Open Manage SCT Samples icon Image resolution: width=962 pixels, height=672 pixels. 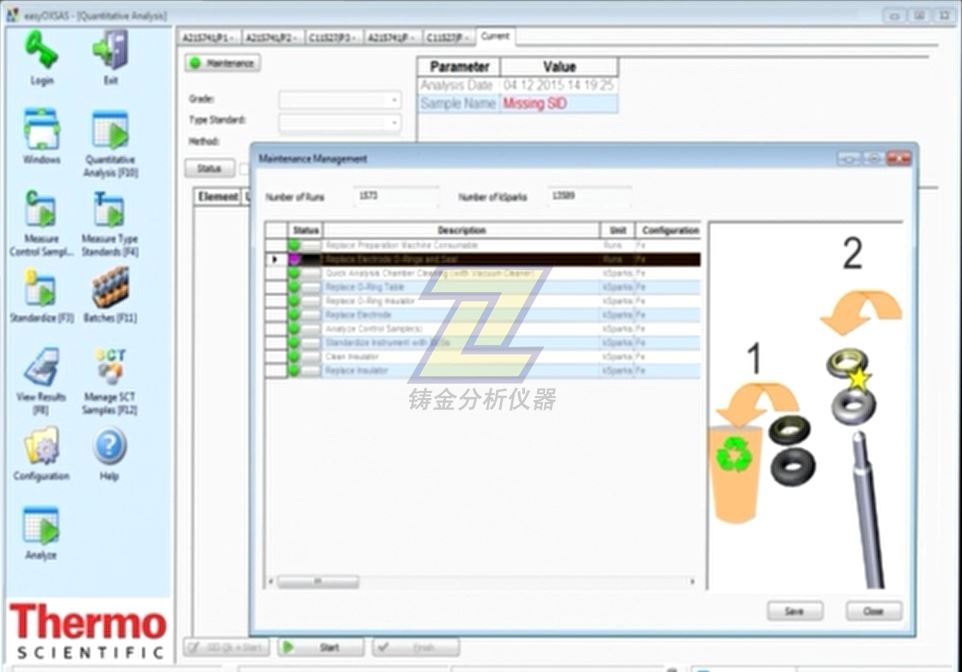point(110,368)
